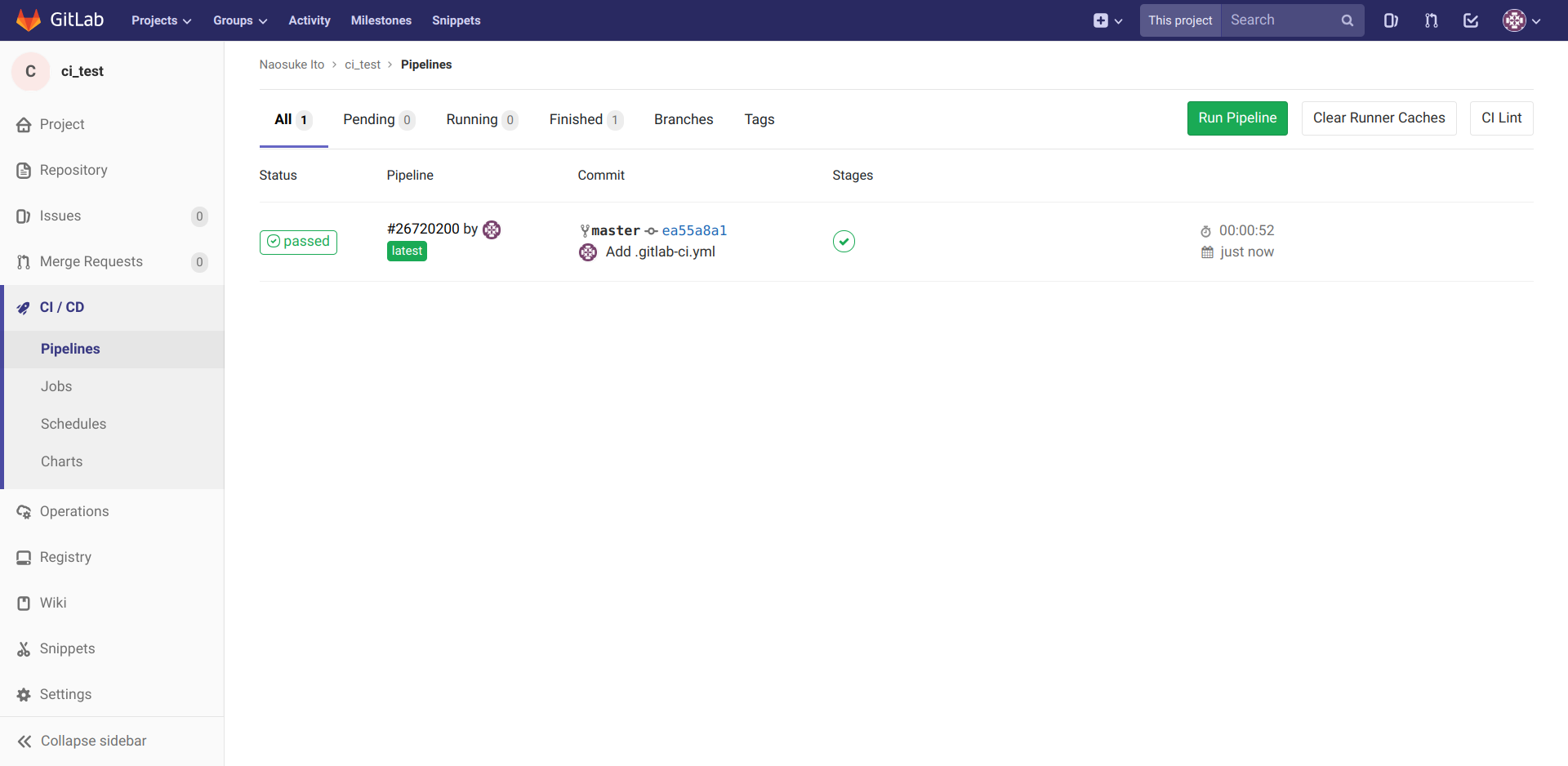Screen dimensions: 1568x766
Task: Click the Run Pipeline button
Action: (x=1237, y=118)
